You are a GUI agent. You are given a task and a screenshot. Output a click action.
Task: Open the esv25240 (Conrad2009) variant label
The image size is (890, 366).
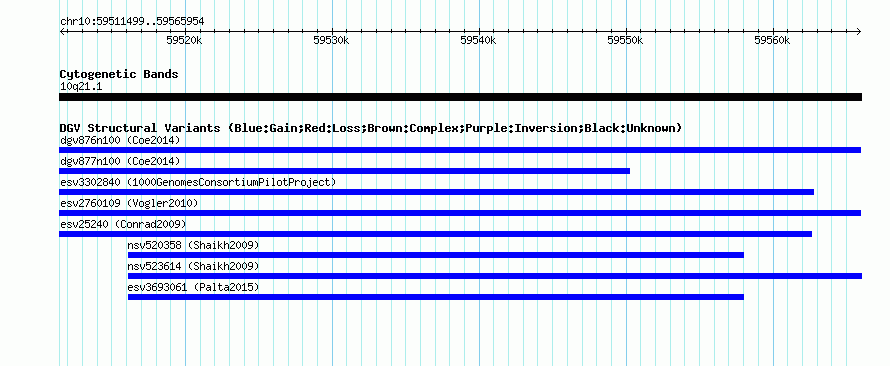(123, 224)
